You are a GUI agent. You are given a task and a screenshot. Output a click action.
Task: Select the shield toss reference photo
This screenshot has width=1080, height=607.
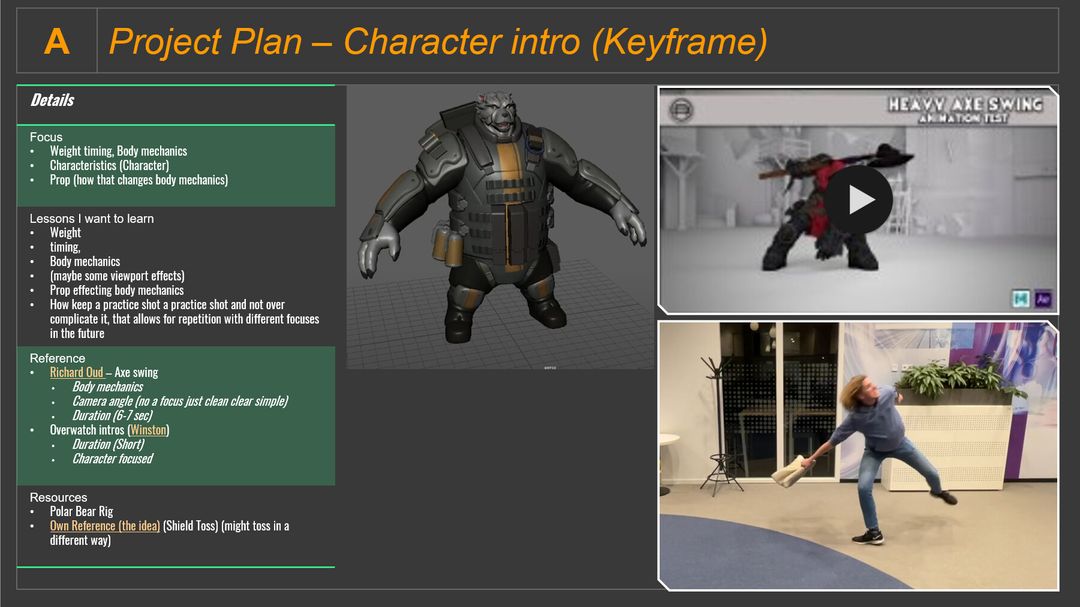[858, 455]
